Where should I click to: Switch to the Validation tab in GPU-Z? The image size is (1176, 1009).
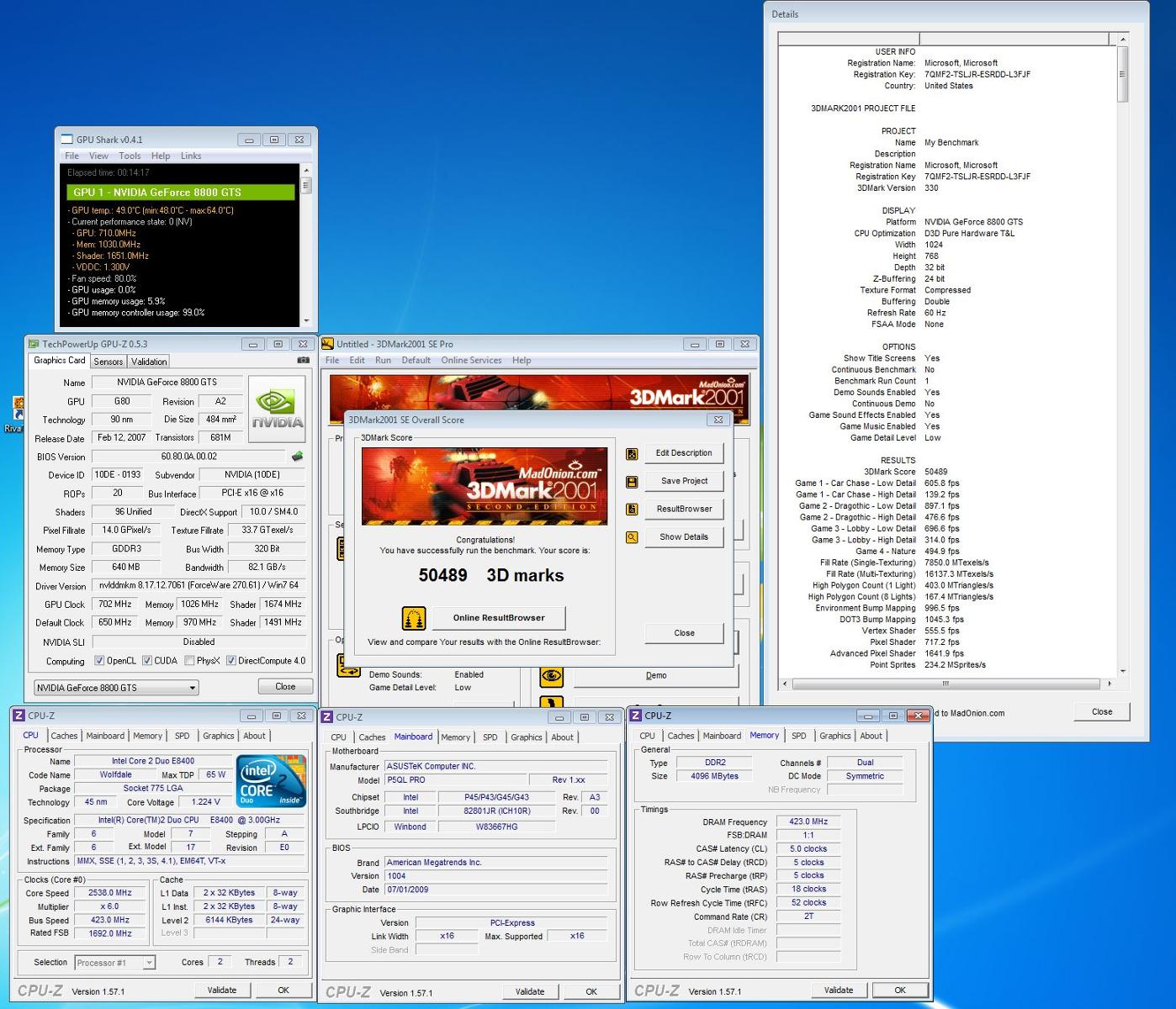click(x=149, y=362)
